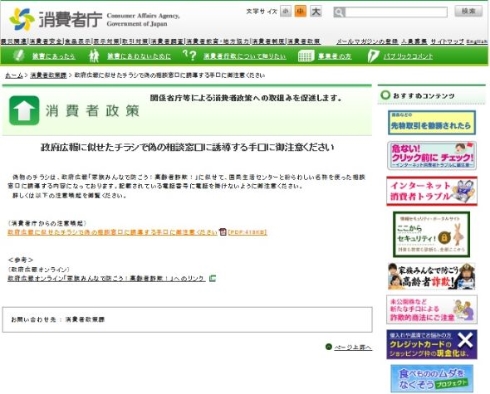Open 家族みんなで防ごう 高齢者詐欺 banner

coord(432,276)
